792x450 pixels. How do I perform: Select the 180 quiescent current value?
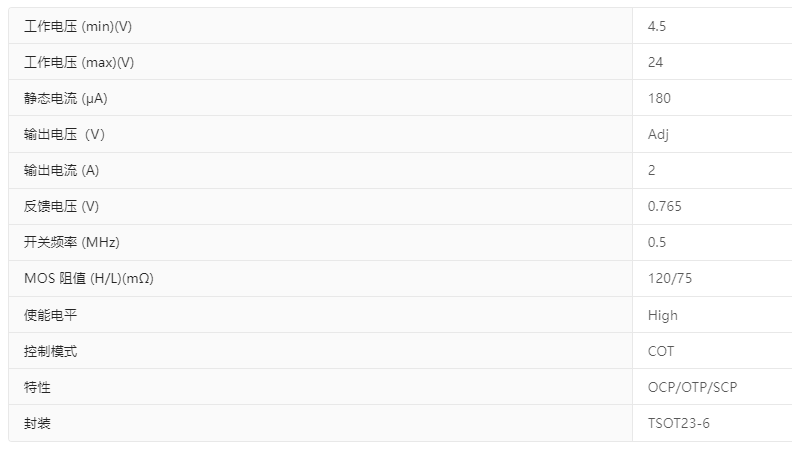[x=659, y=98]
